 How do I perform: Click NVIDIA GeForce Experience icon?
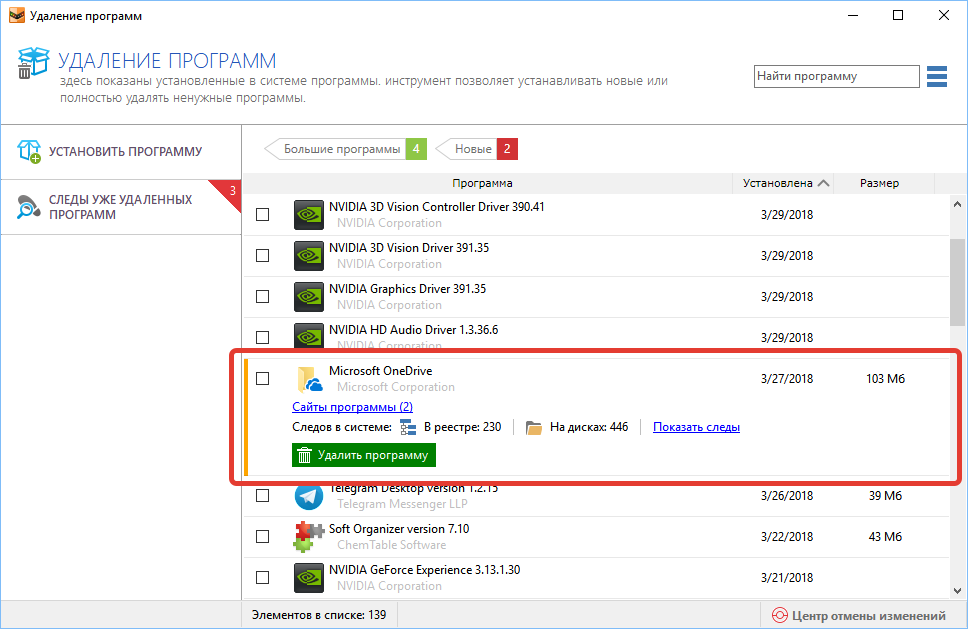pos(309,578)
